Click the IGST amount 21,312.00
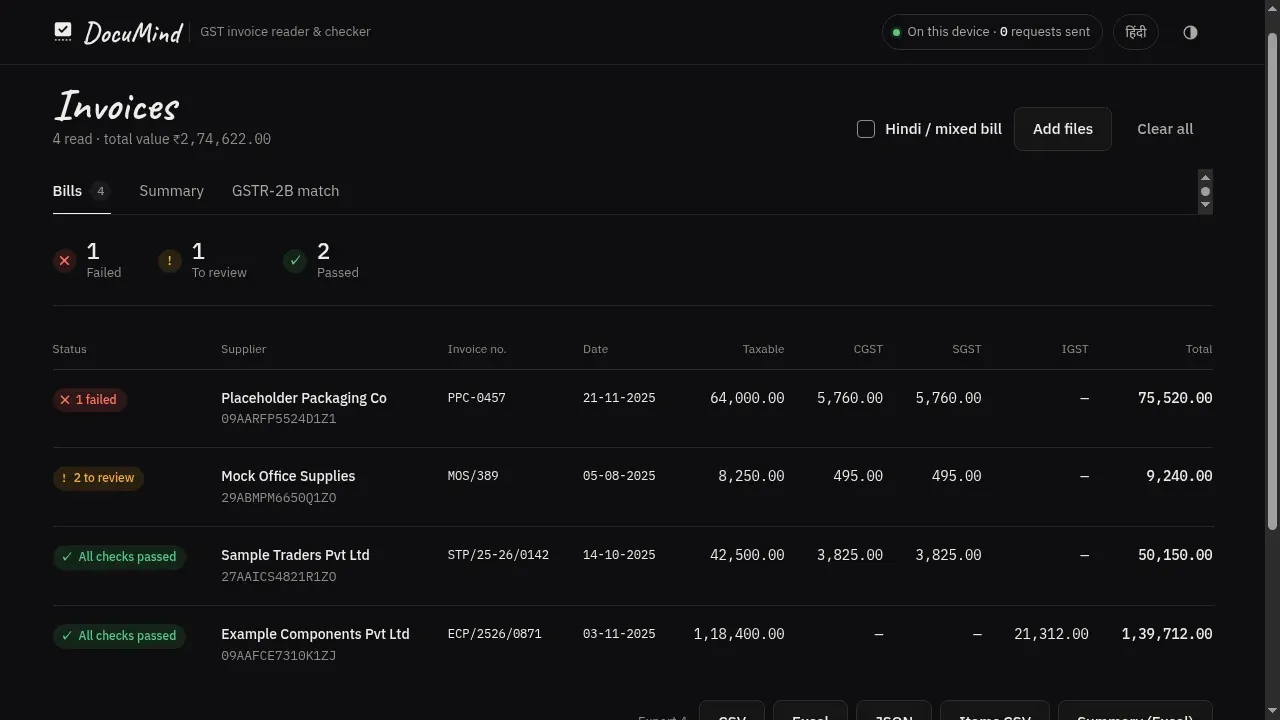 click(x=1051, y=634)
